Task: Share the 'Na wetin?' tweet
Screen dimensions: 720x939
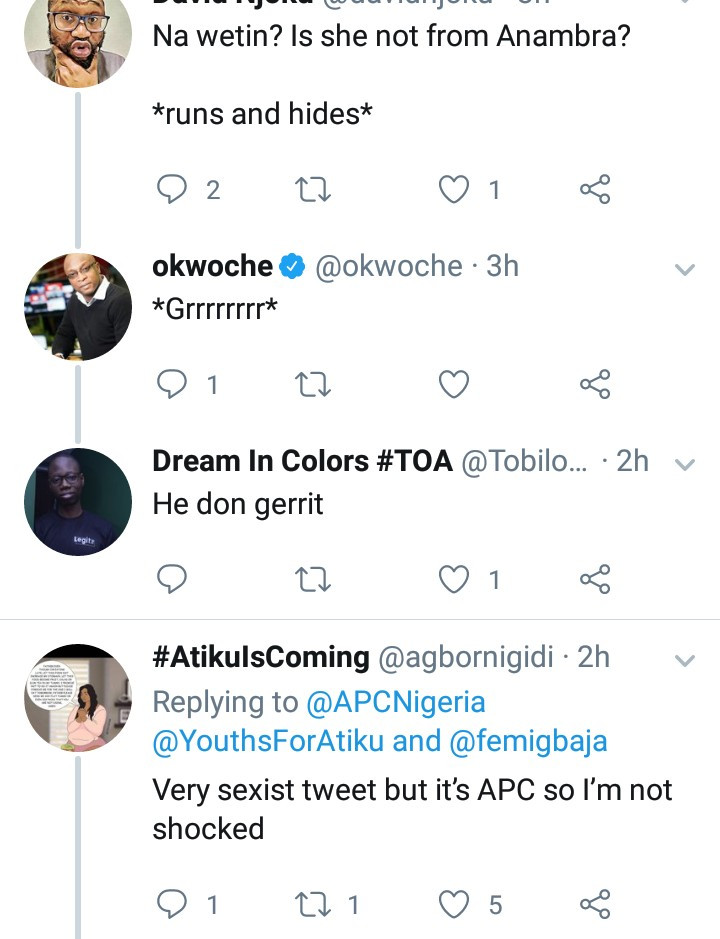Action: click(595, 189)
